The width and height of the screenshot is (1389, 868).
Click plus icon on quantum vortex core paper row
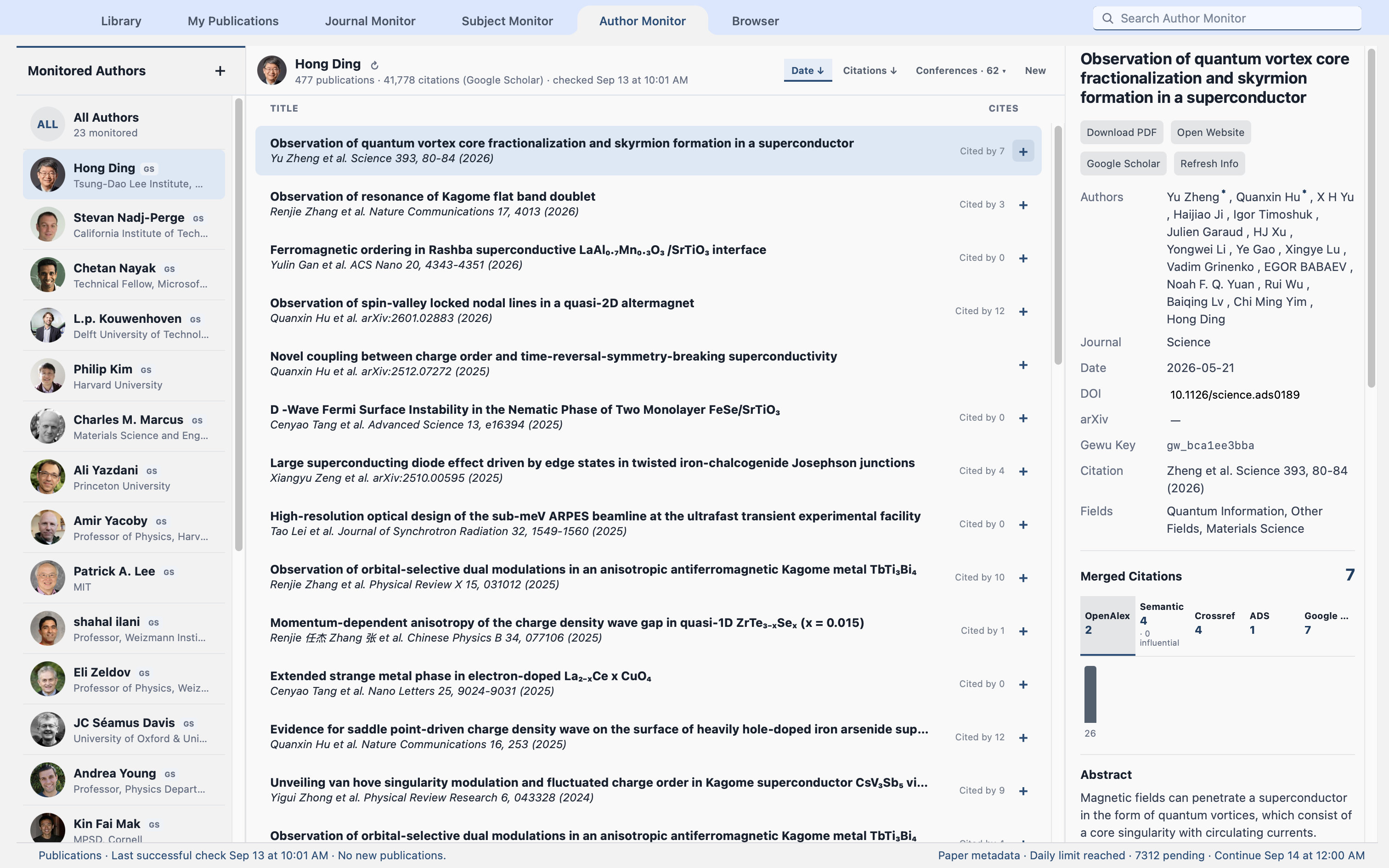[x=1023, y=152]
